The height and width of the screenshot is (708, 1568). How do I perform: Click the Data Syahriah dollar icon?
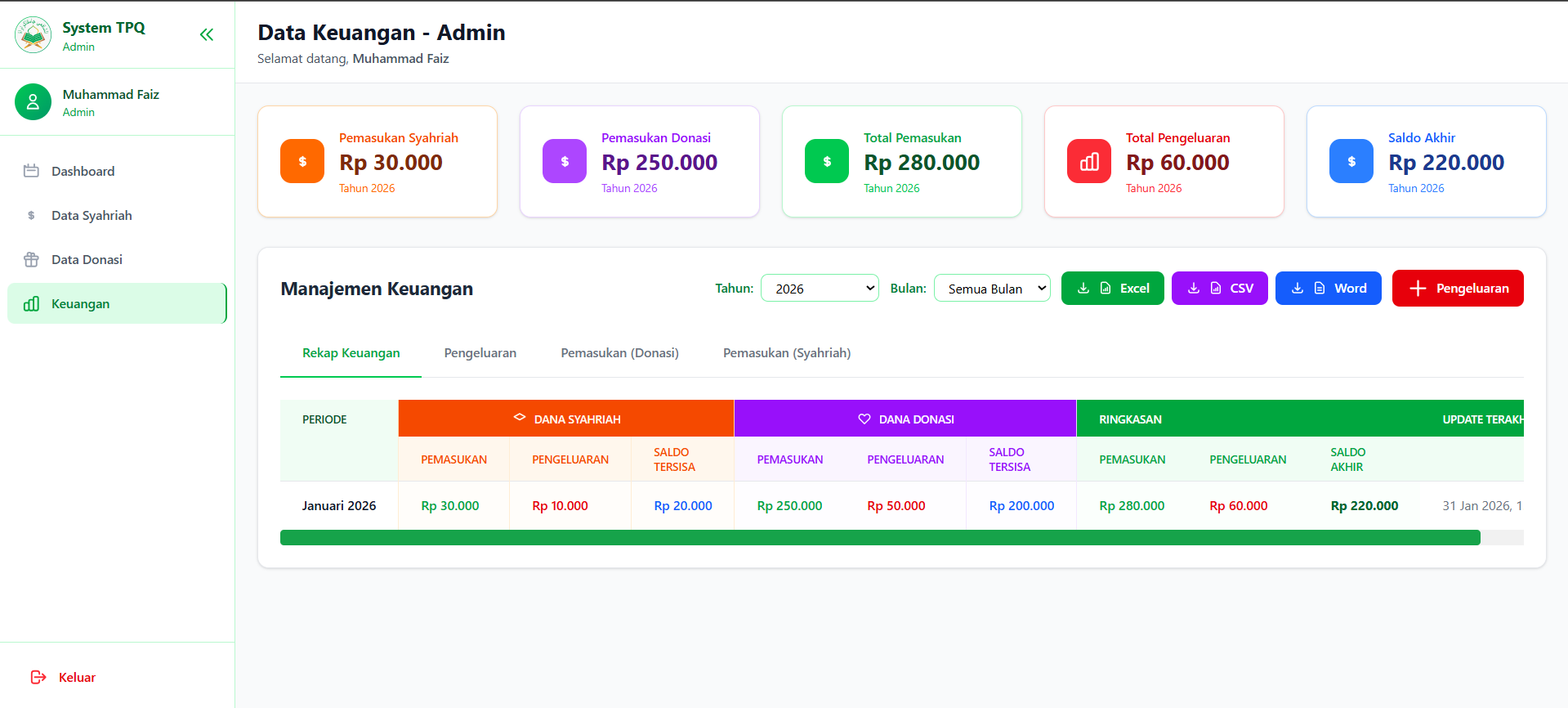point(31,215)
